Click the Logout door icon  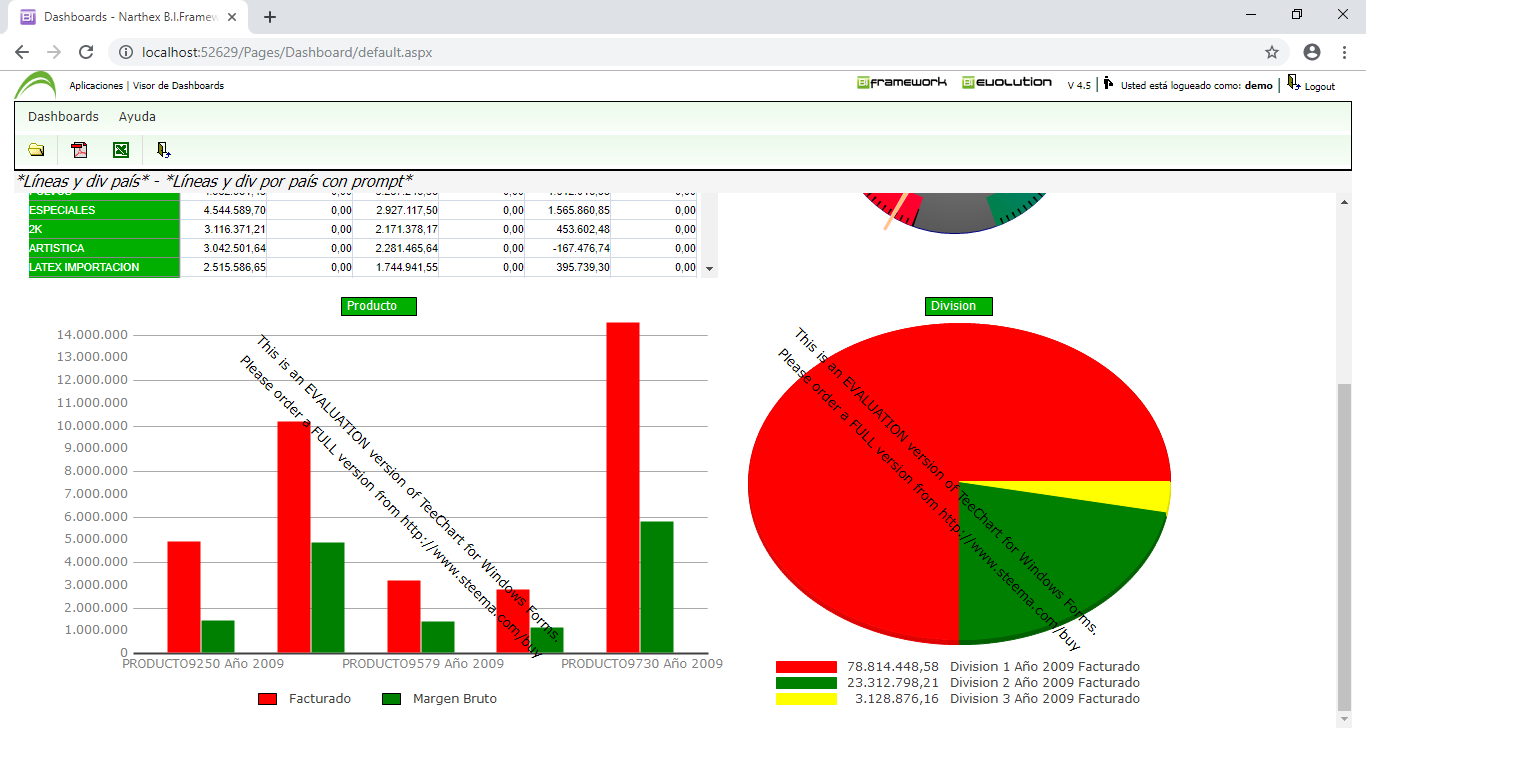(1294, 83)
